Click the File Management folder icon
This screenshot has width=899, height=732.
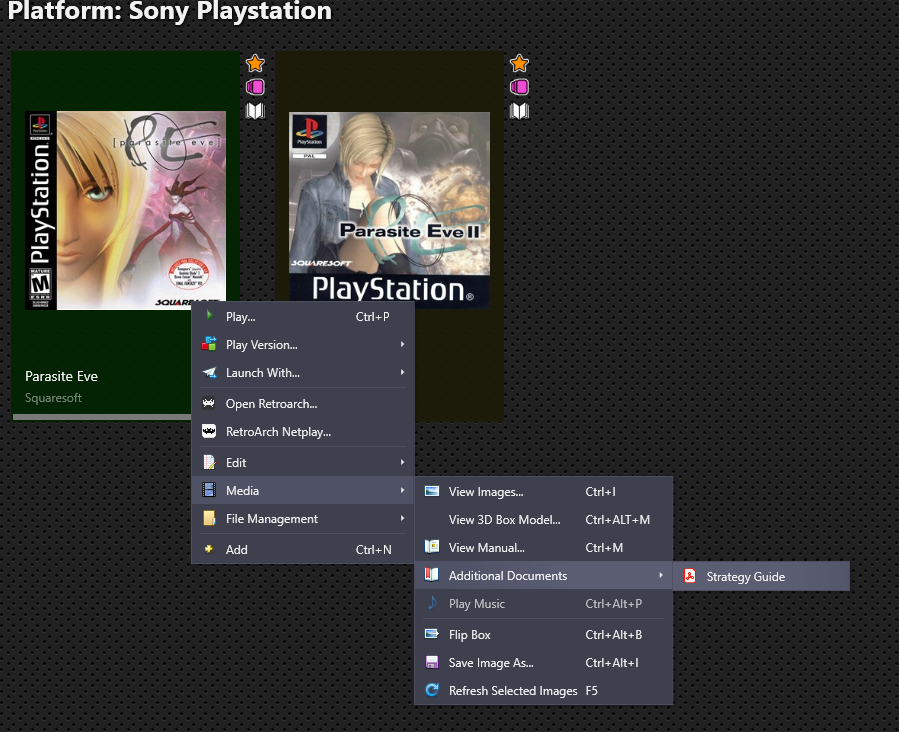pos(209,518)
